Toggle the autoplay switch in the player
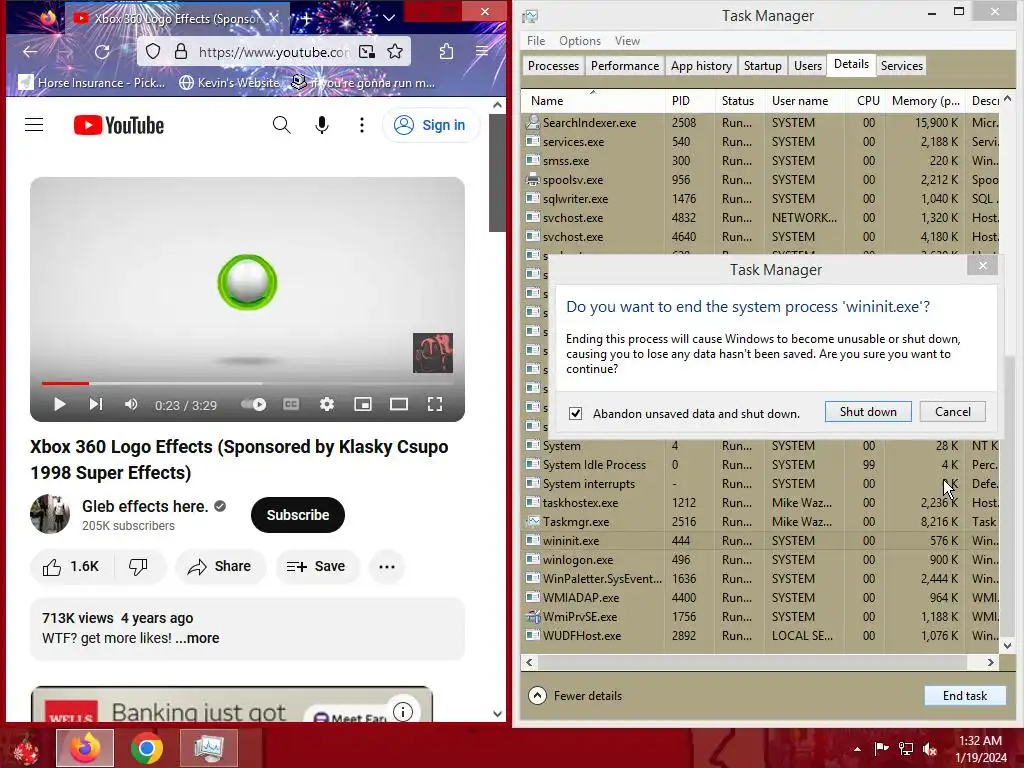Screen dimensions: 1024x768 pyautogui.click(x=253, y=404)
